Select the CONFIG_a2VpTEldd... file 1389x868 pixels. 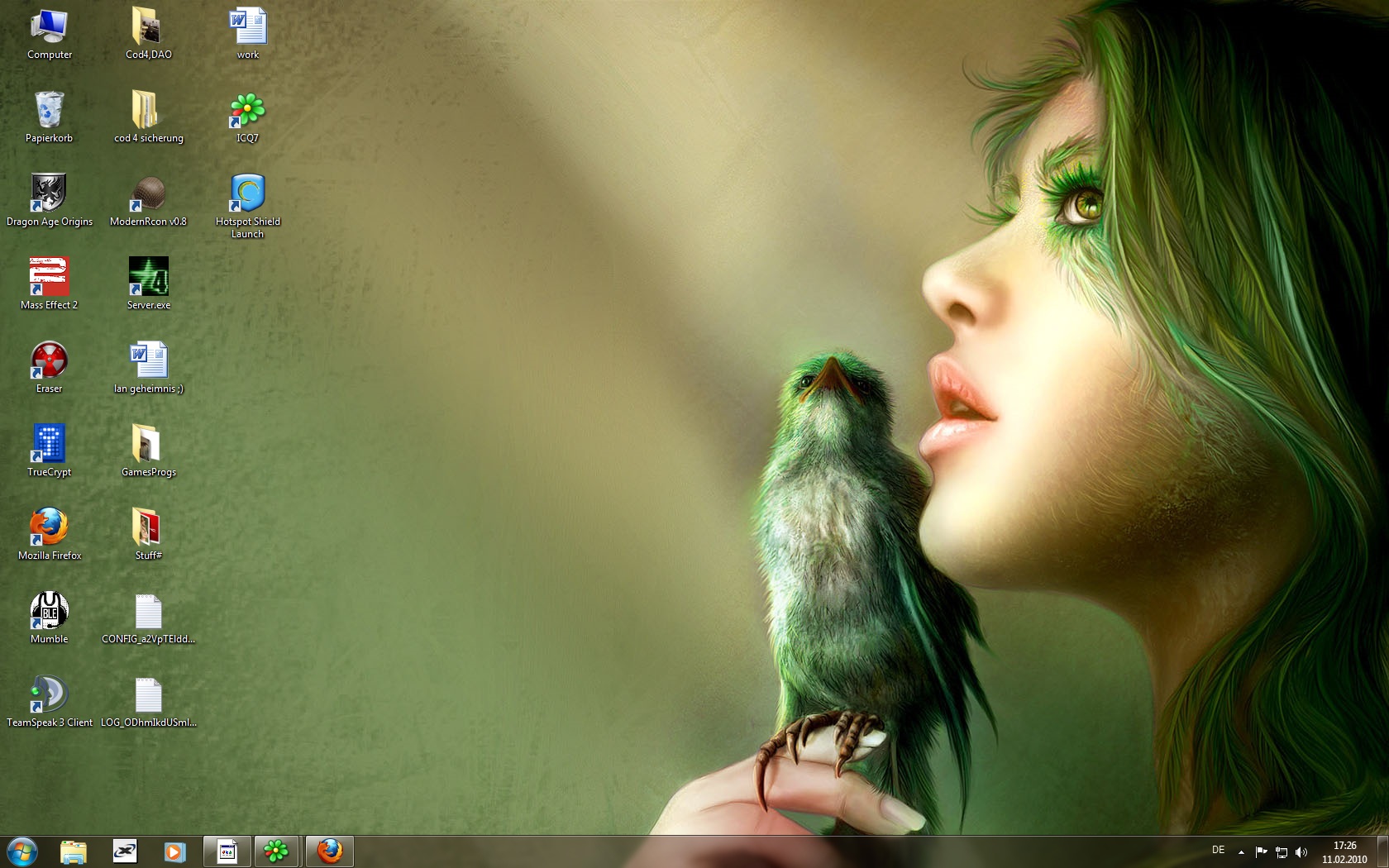(149, 618)
